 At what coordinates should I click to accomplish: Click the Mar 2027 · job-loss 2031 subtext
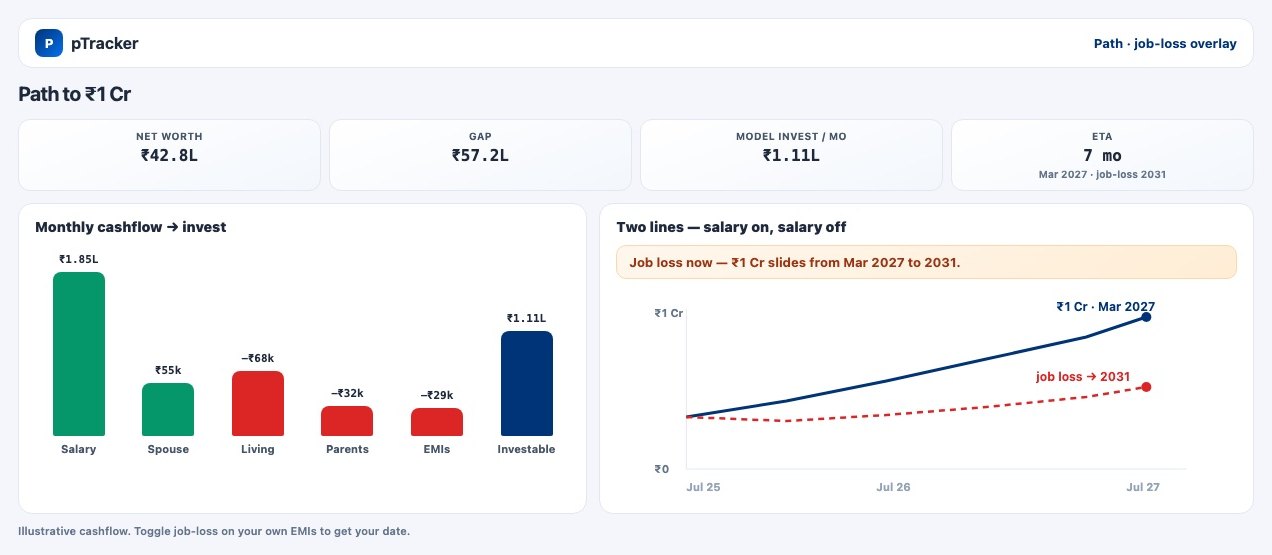(x=1102, y=174)
